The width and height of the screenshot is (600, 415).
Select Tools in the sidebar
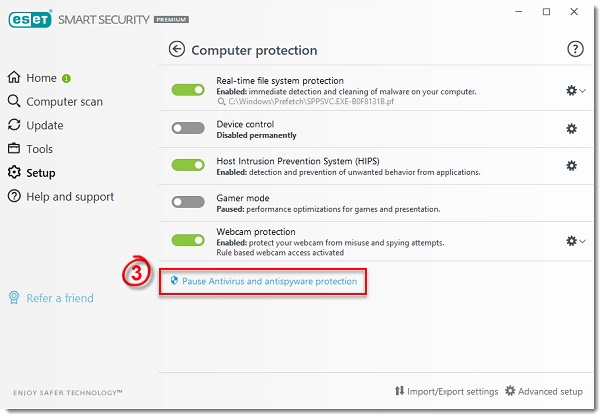click(x=40, y=149)
